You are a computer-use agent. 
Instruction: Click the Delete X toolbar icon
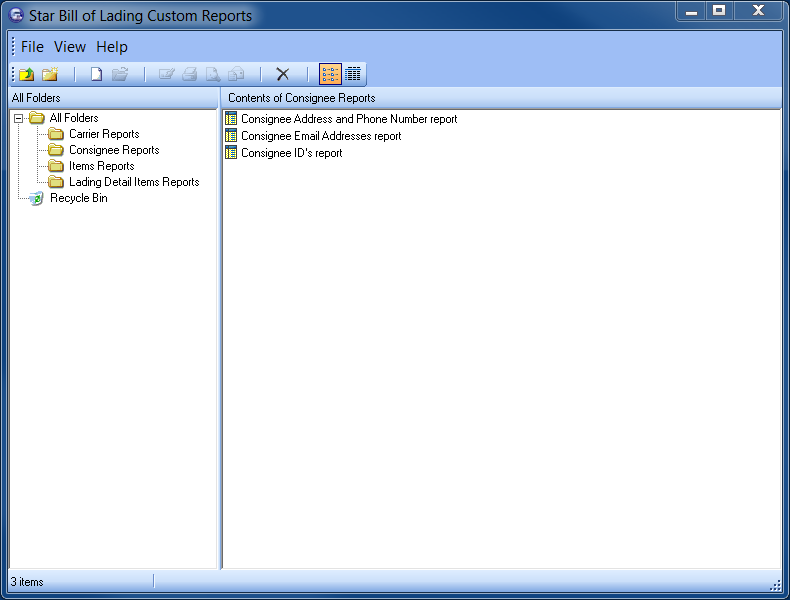283,75
